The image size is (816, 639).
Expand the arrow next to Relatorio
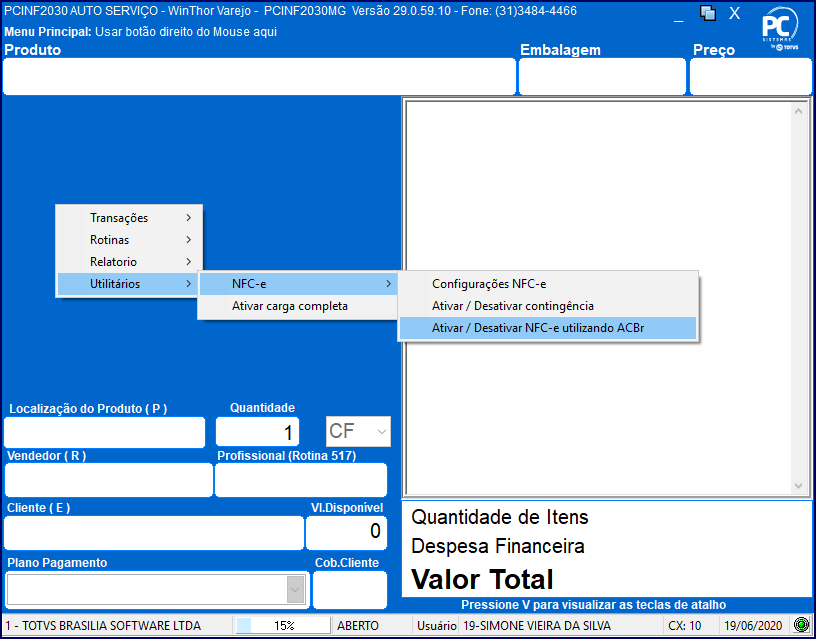pos(188,262)
